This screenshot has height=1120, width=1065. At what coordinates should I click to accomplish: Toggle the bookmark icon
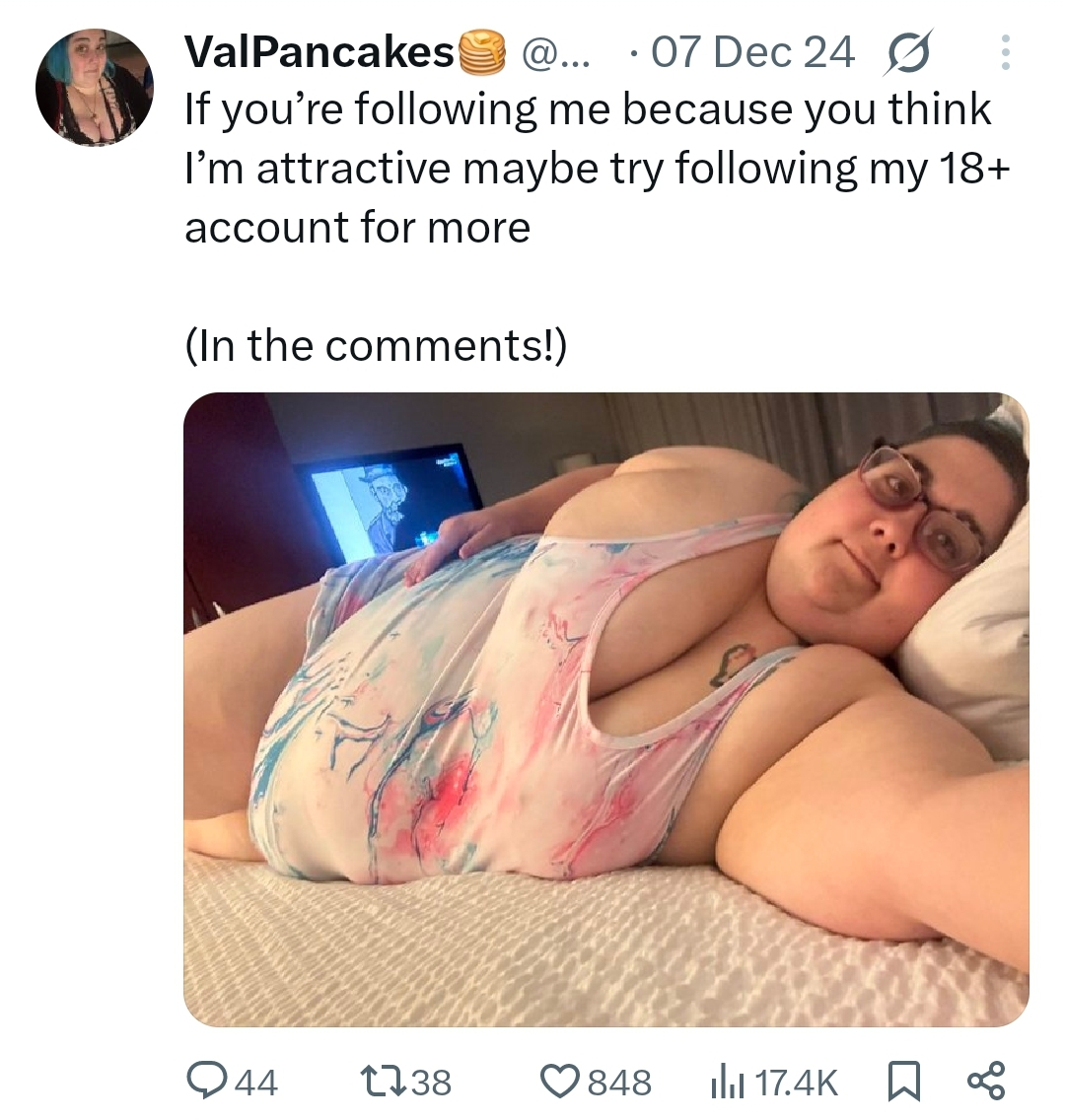pyautogui.click(x=903, y=1082)
